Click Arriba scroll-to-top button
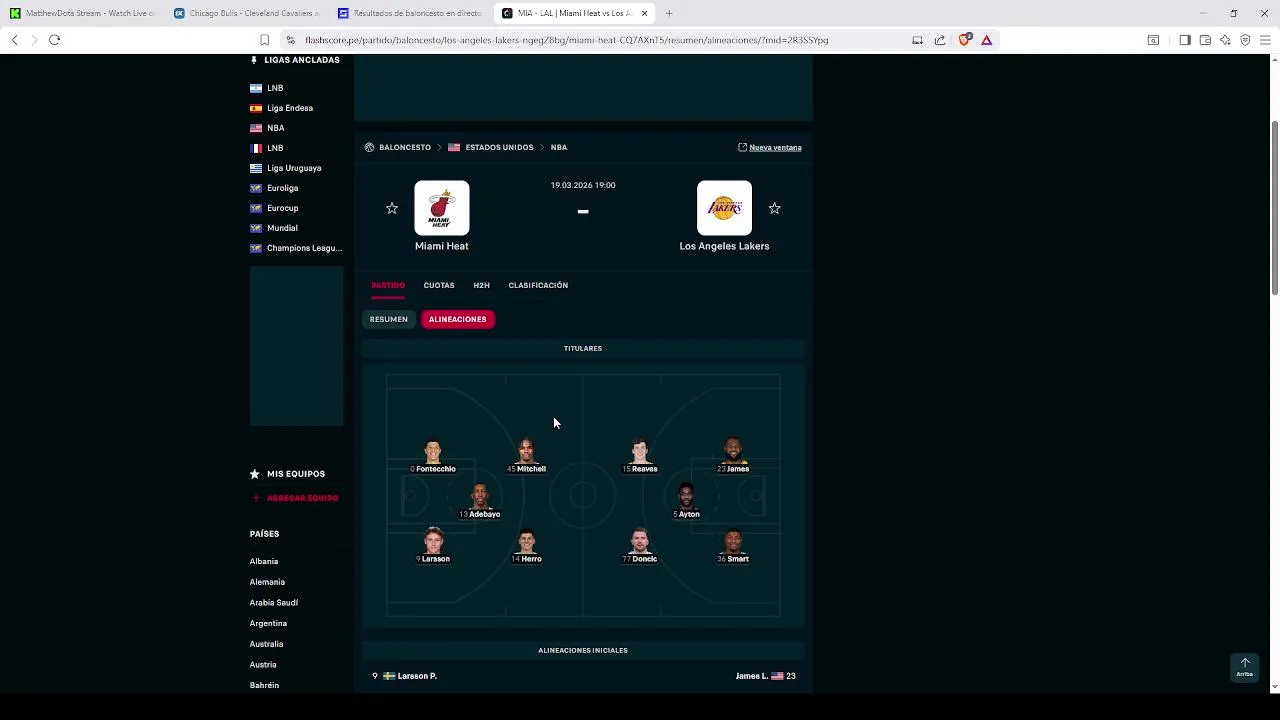The height and width of the screenshot is (720, 1280). [1245, 667]
